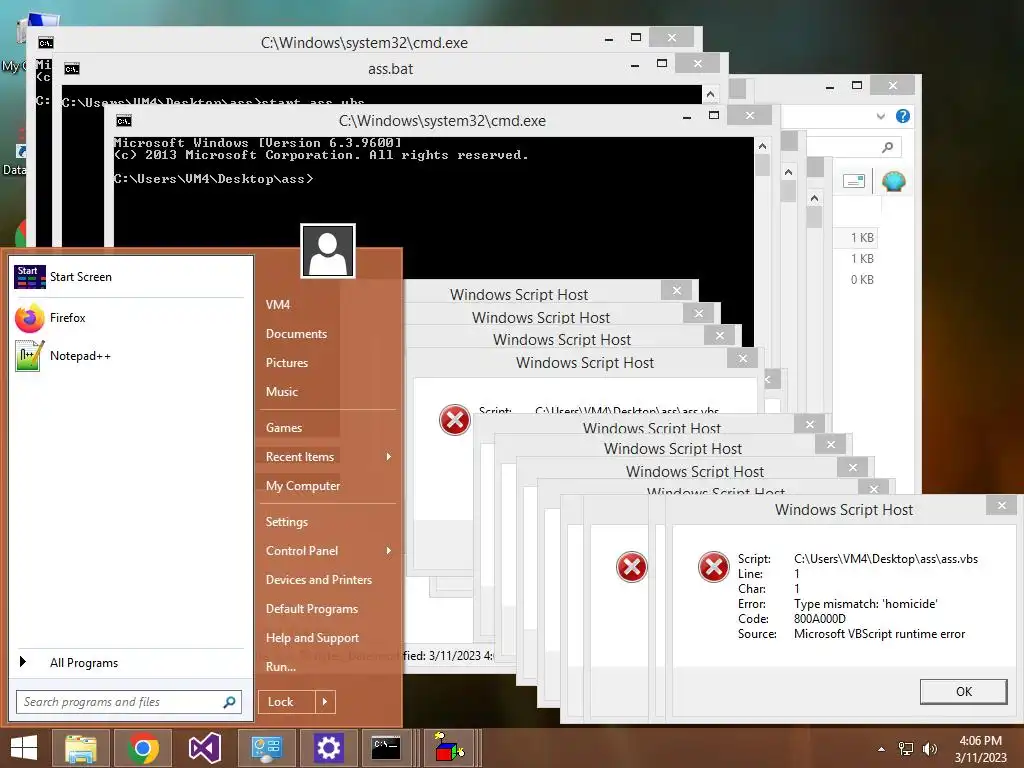Click the blue shell icon in Explorer

click(x=893, y=181)
